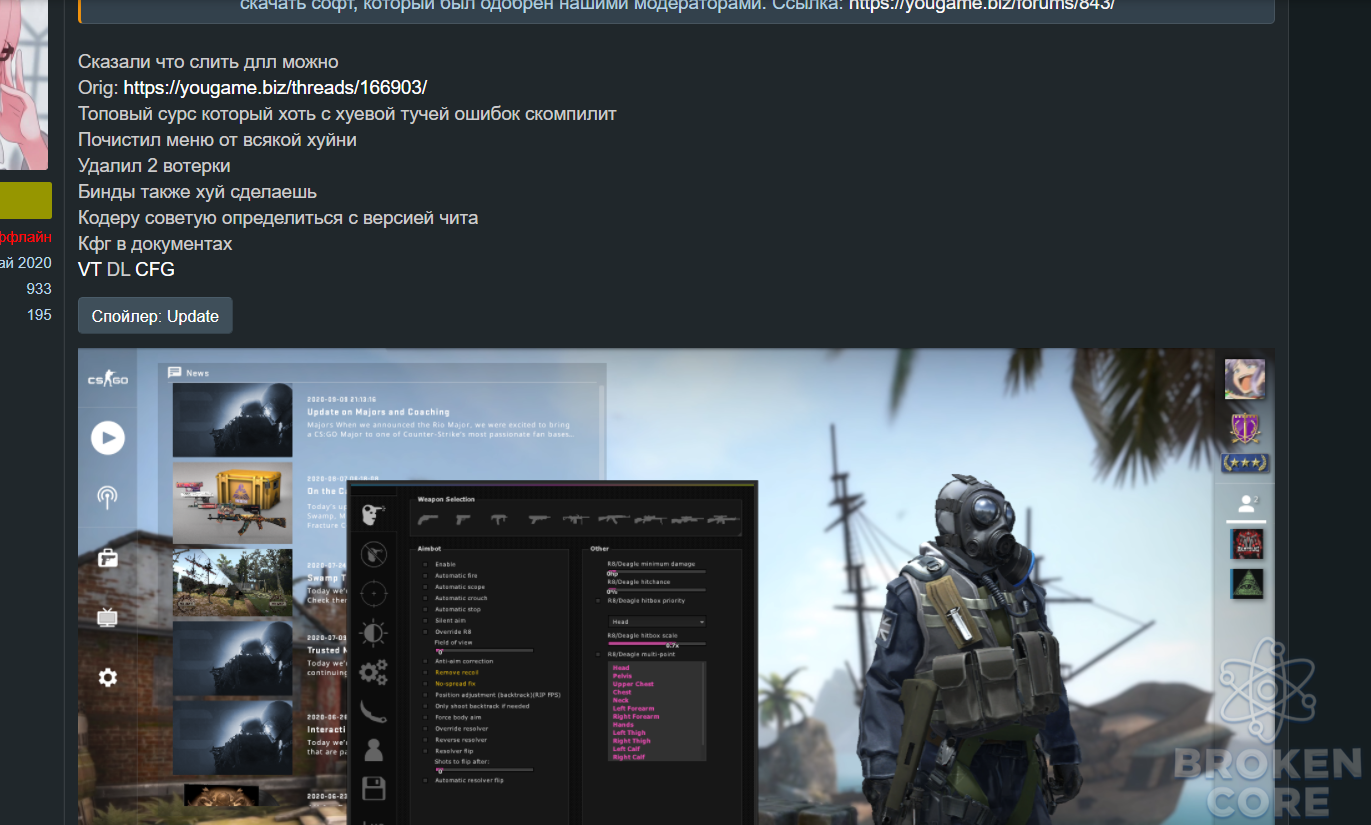Toggle the Remove recoil checkbox
The image size is (1371, 825).
click(x=425, y=672)
